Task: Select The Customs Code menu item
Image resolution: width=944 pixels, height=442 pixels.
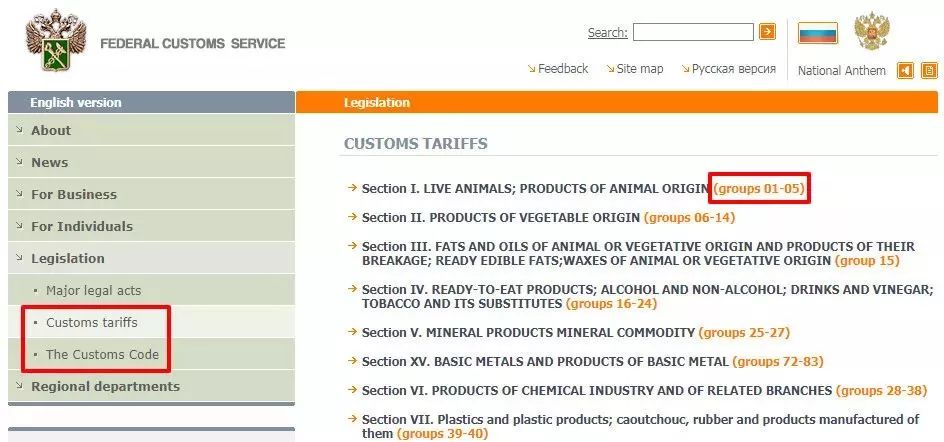Action: pos(102,354)
